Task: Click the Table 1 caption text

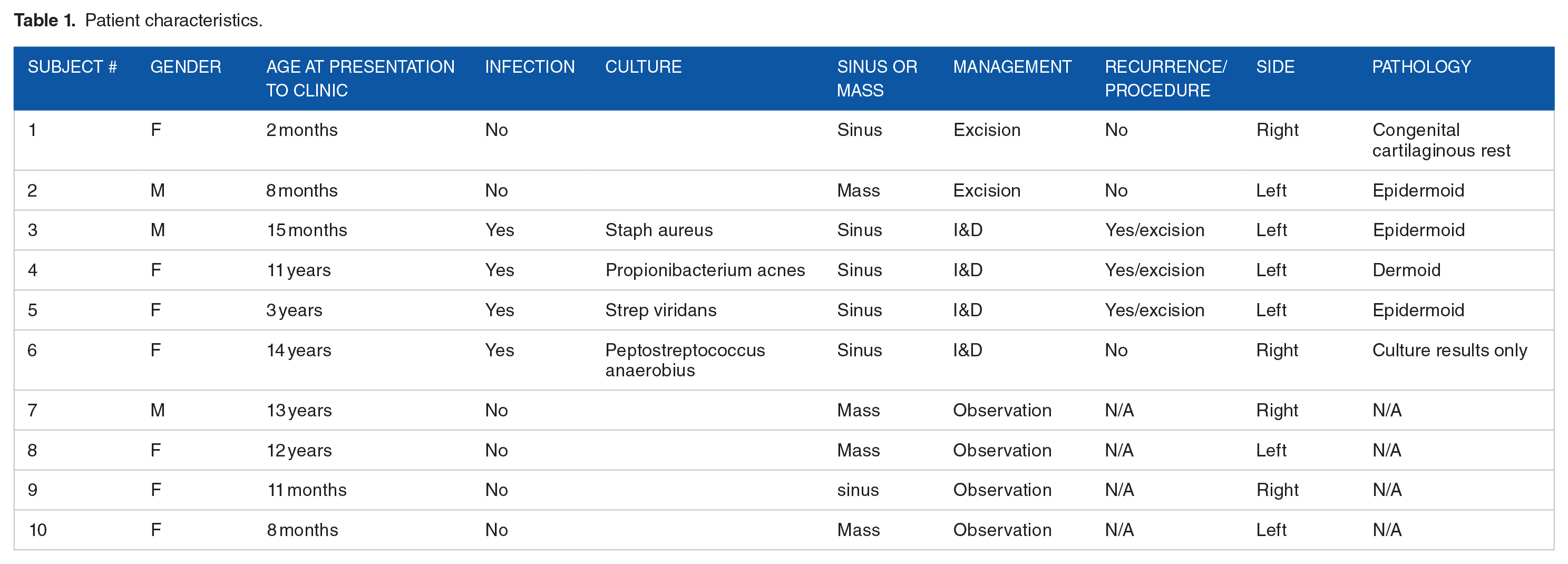Action: [x=138, y=20]
